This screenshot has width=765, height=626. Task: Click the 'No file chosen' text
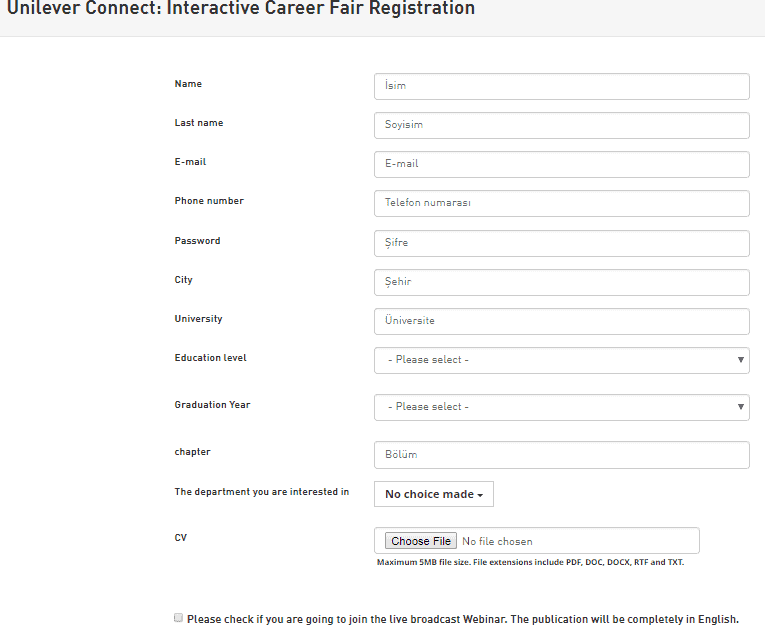pos(497,541)
